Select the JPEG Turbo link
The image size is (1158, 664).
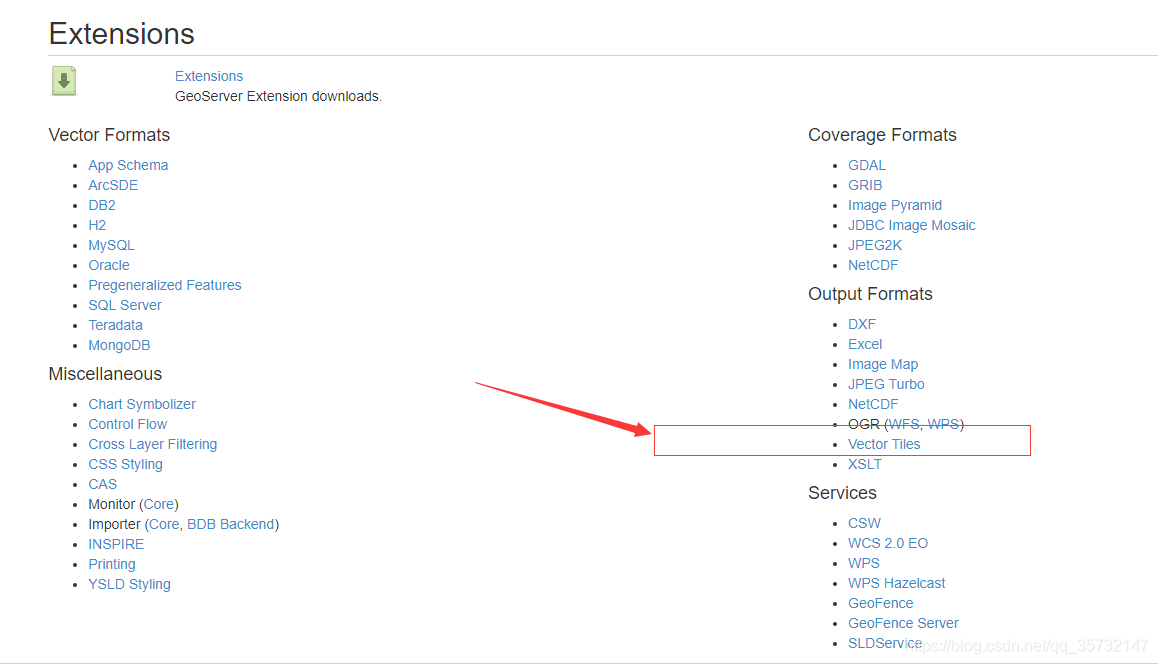tap(885, 384)
